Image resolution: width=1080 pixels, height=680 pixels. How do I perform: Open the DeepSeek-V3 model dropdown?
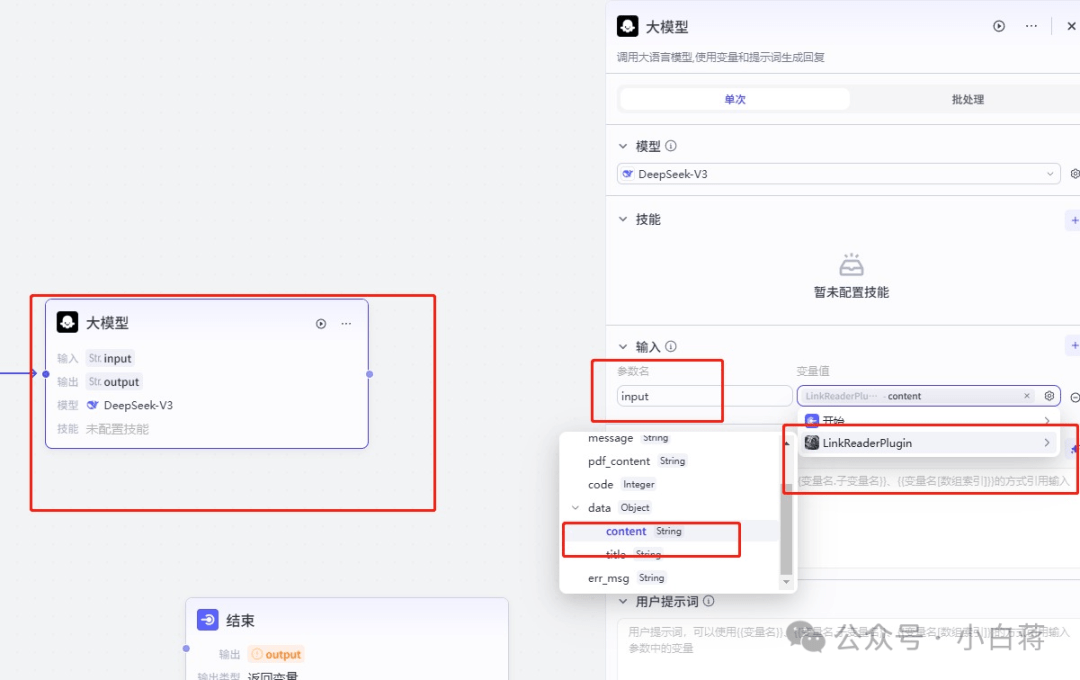click(838, 174)
